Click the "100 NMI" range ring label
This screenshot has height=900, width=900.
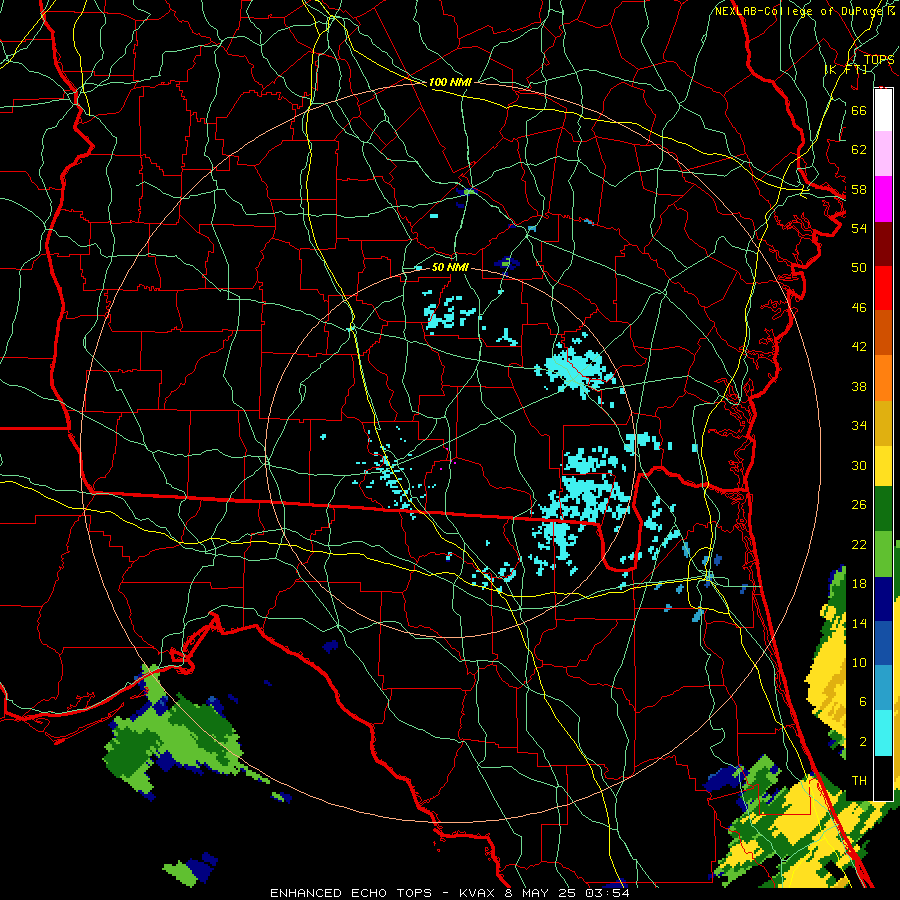tap(450, 82)
